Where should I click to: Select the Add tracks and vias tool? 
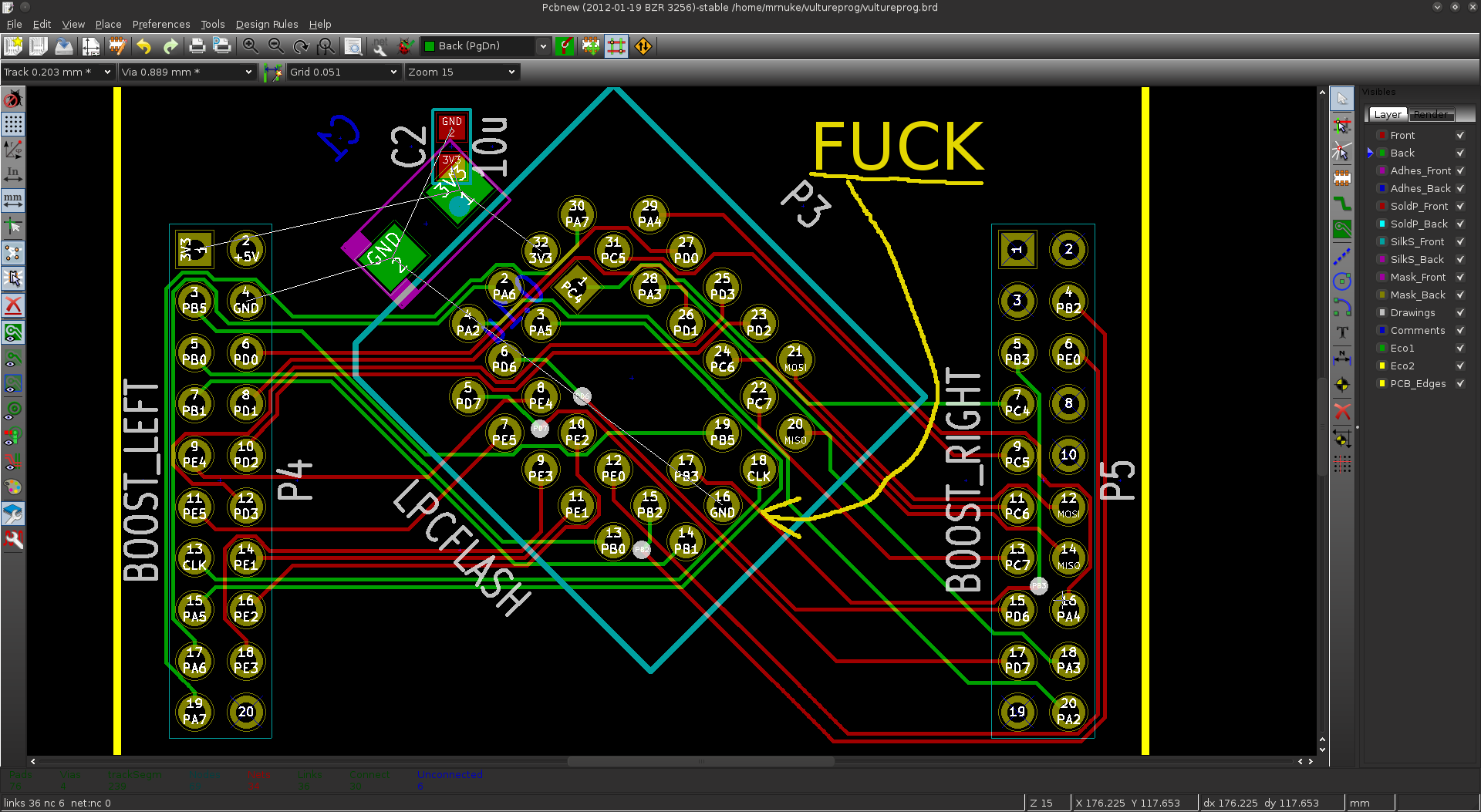pyautogui.click(x=1342, y=204)
